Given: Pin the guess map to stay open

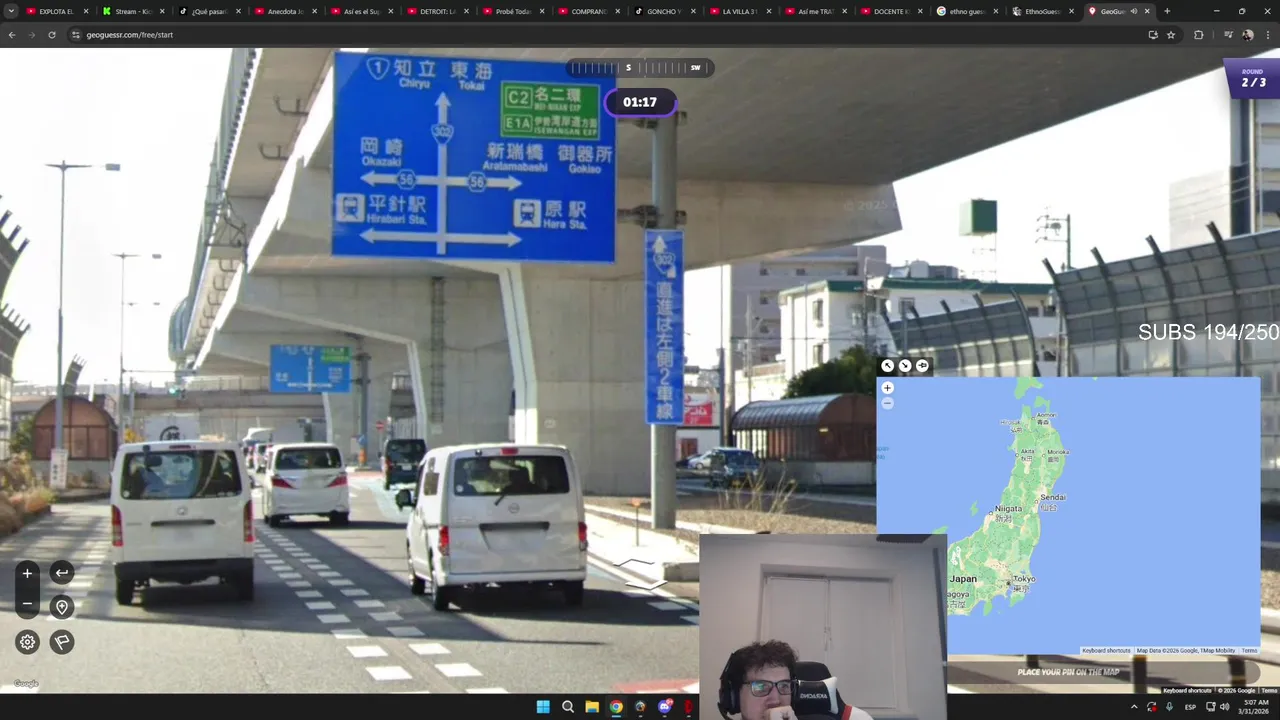Looking at the screenshot, I should (922, 366).
